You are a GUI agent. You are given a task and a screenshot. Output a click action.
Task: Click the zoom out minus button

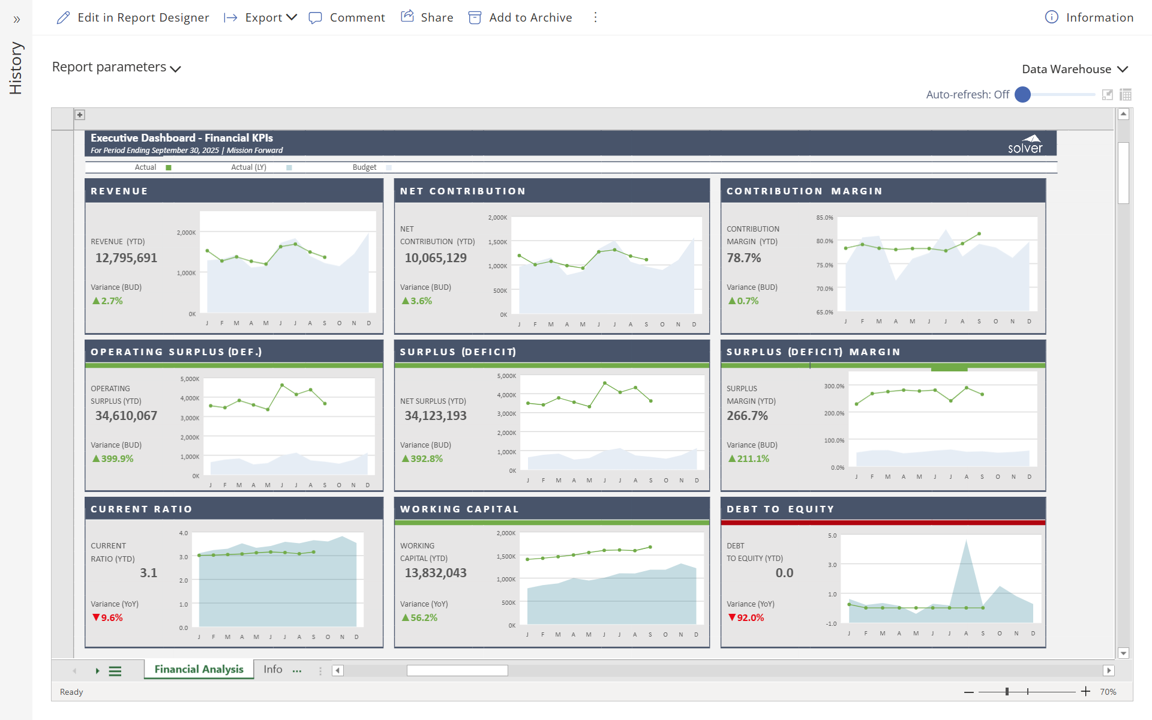pyautogui.click(x=968, y=692)
